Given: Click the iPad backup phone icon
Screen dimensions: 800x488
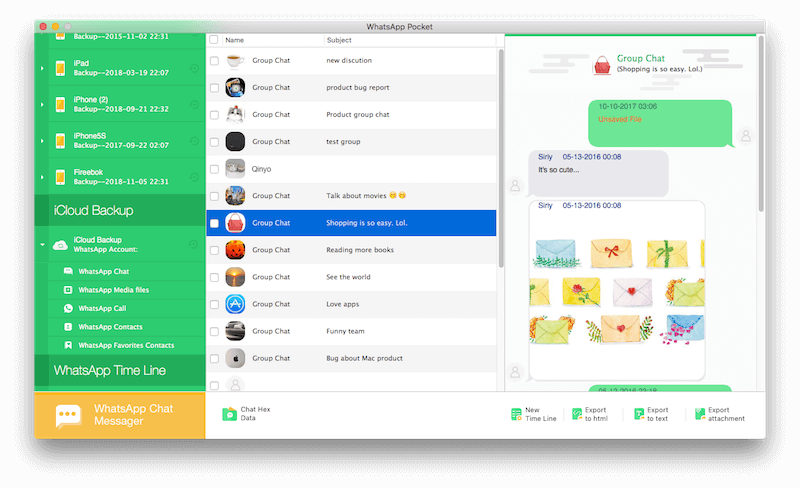Looking at the screenshot, I should (60, 68).
